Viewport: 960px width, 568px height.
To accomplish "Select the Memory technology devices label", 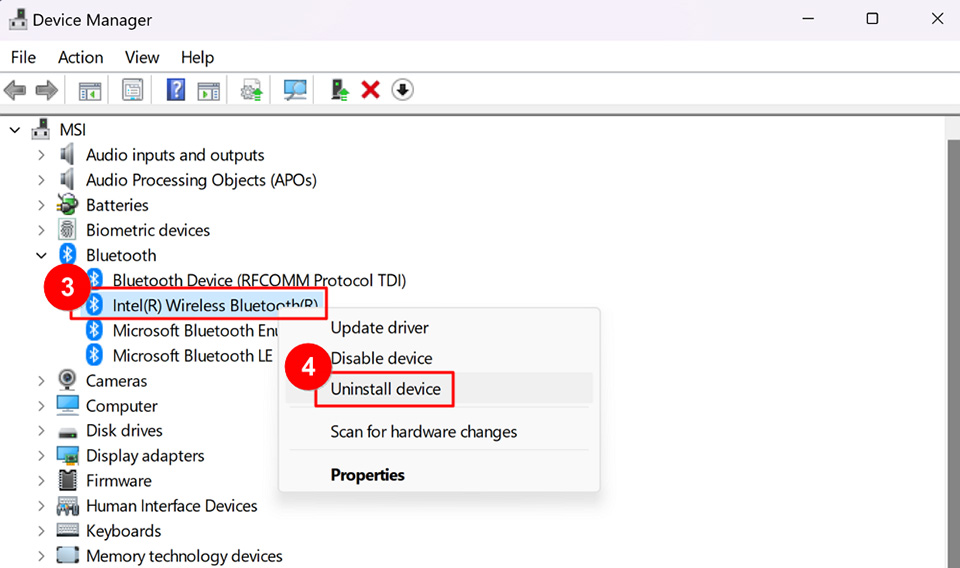I will [x=184, y=556].
